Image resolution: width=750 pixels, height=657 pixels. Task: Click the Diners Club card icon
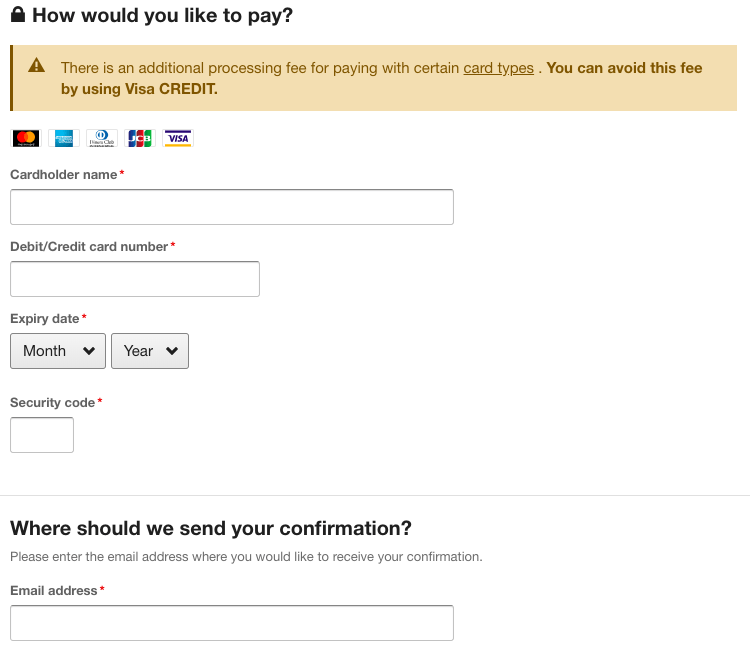(x=101, y=138)
